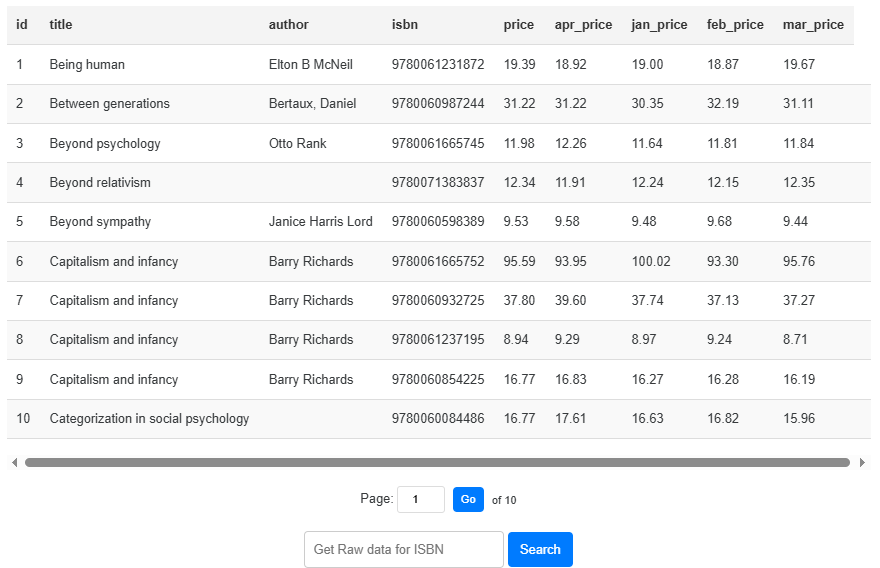Focus the Get Raw data for ISBN field

(x=404, y=549)
